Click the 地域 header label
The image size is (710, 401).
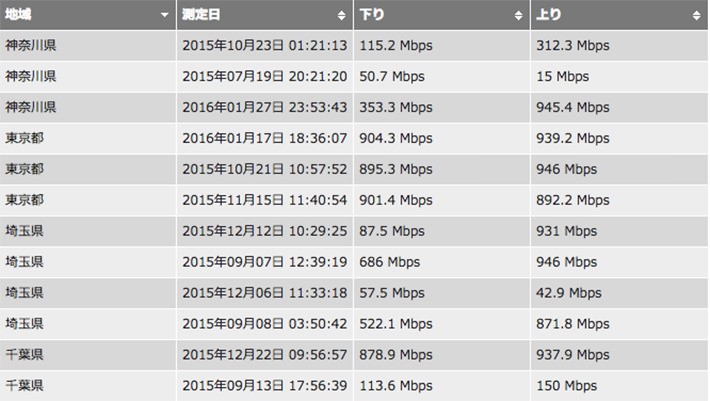click(18, 16)
